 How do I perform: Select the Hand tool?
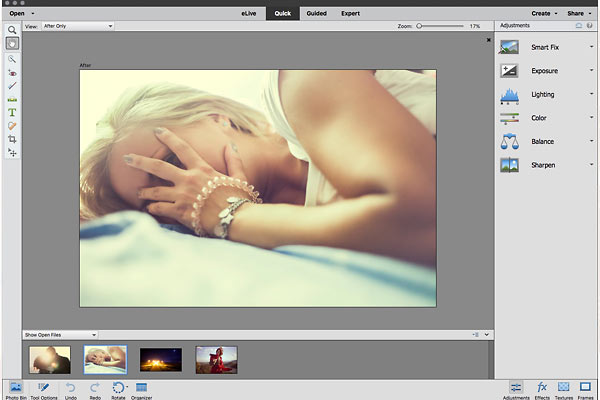(x=12, y=43)
